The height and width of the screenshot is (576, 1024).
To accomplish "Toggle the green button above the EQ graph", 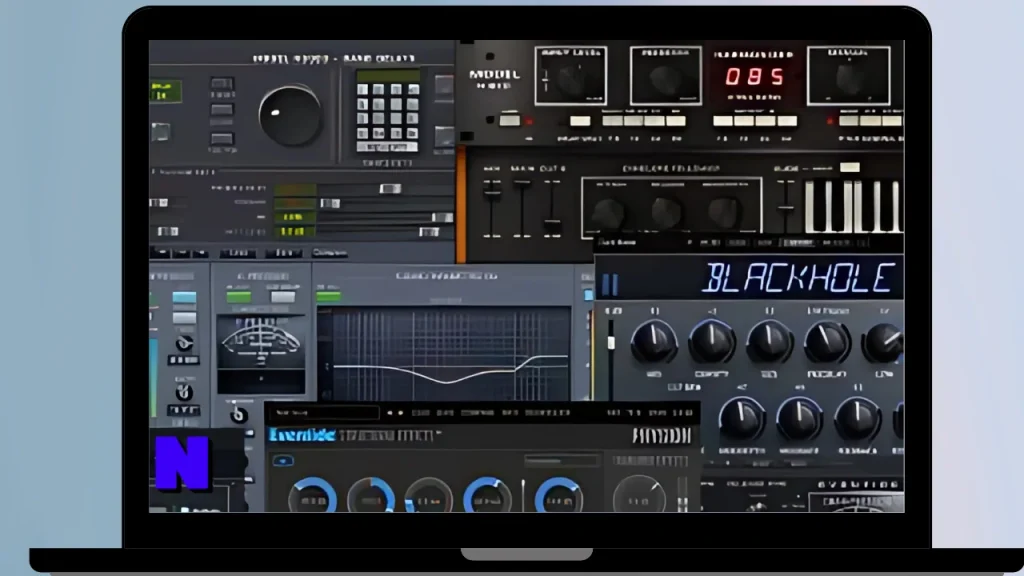I will click(328, 296).
